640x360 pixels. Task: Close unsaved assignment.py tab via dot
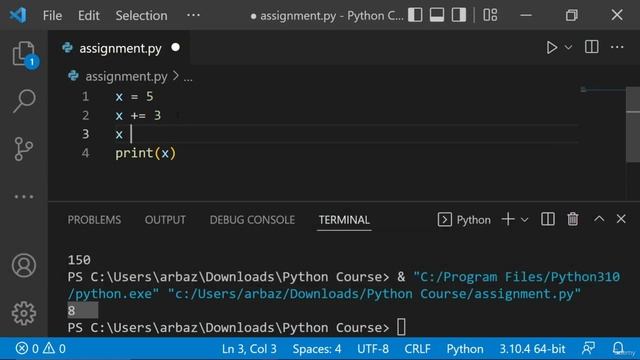pos(176,47)
